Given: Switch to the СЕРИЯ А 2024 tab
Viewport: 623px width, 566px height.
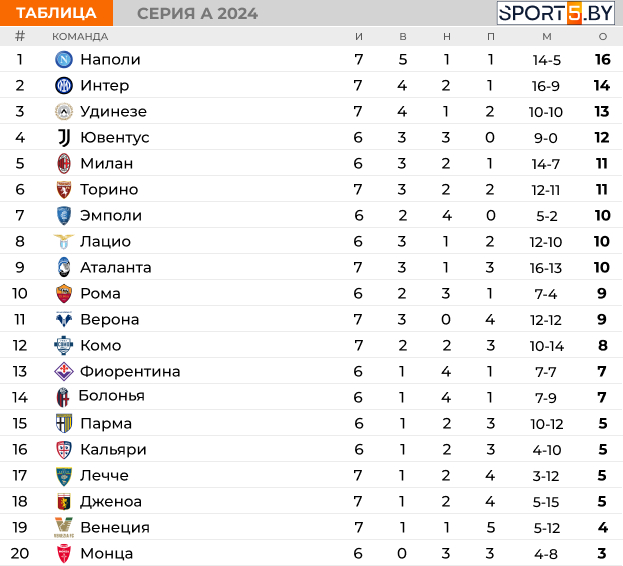Looking at the screenshot, I should pos(197,14).
